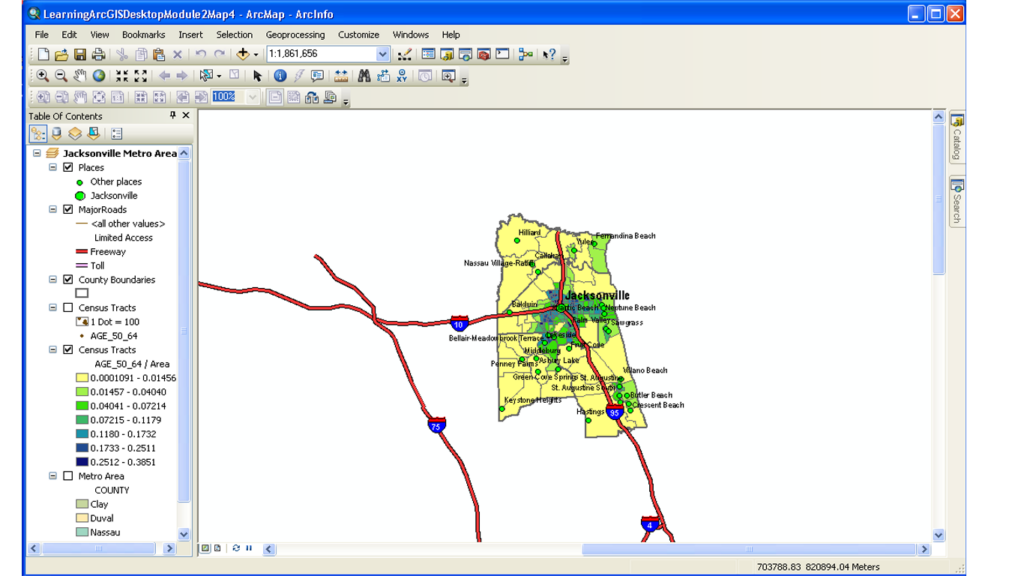Switch TOC to List By Source
Image resolution: width=1024 pixels, height=576 pixels.
coord(57,134)
